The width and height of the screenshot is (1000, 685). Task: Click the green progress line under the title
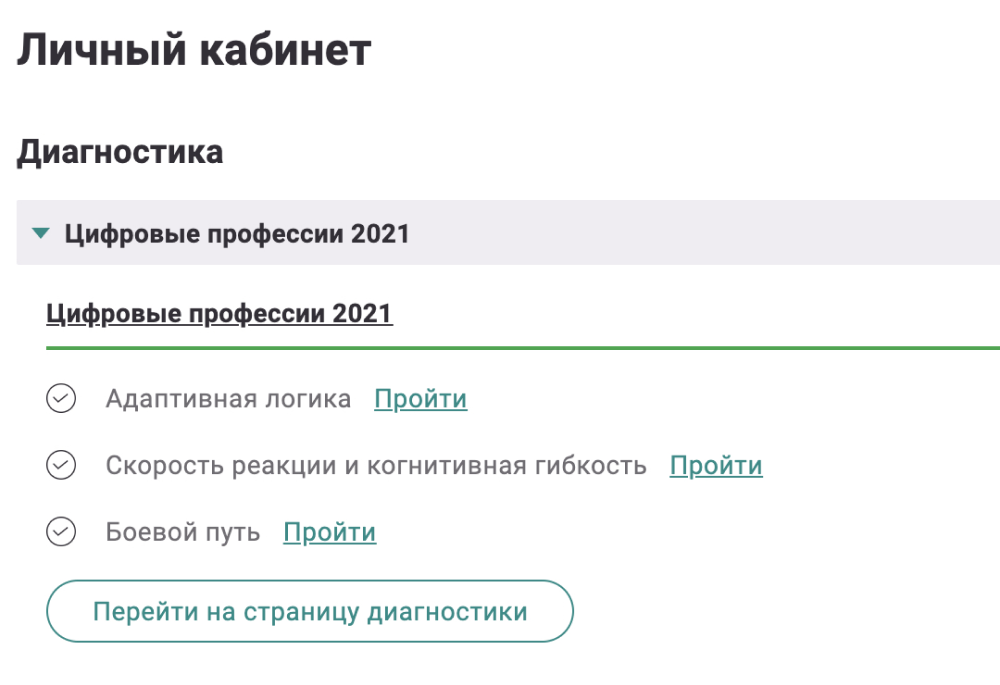(x=520, y=347)
